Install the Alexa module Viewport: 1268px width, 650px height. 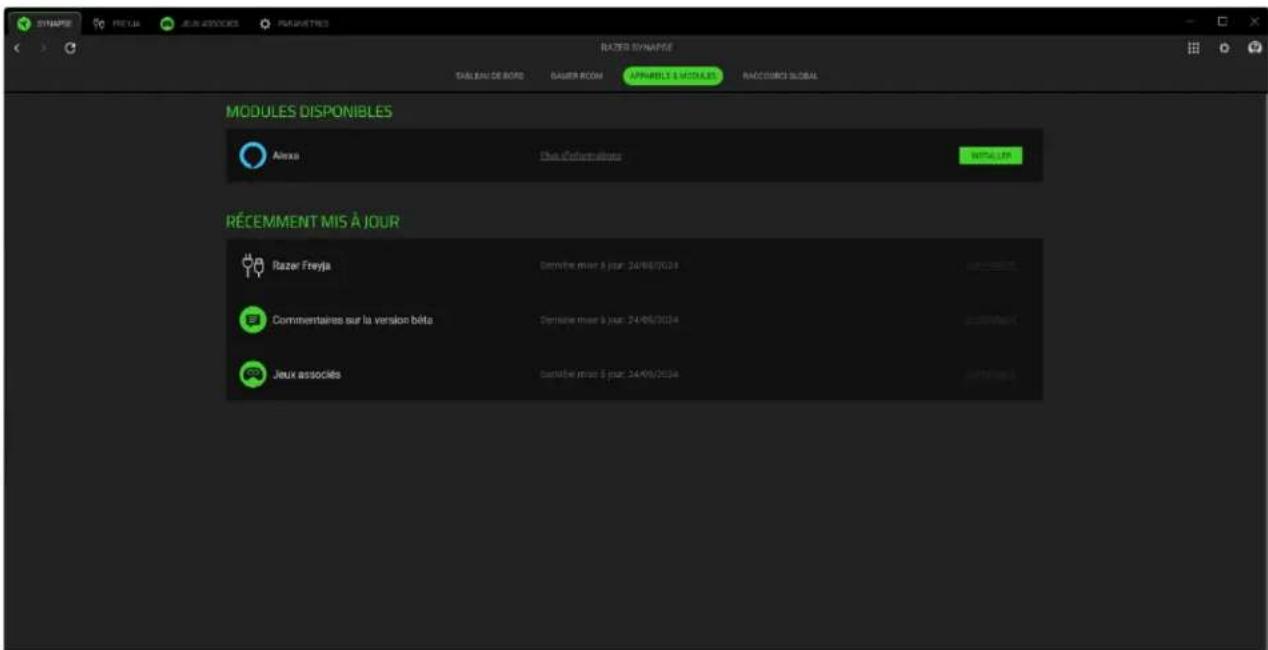[990, 156]
